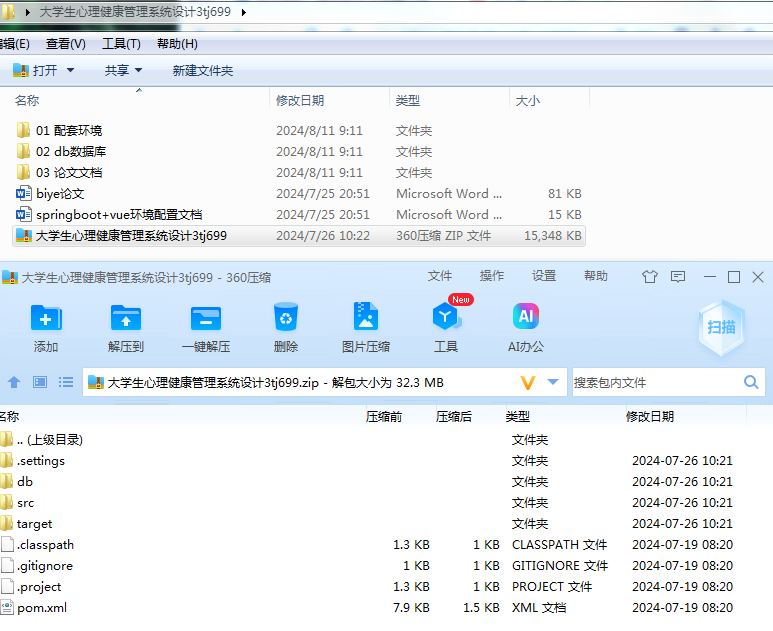Click the 删除 delete icon
The image size is (773, 631).
click(x=286, y=316)
